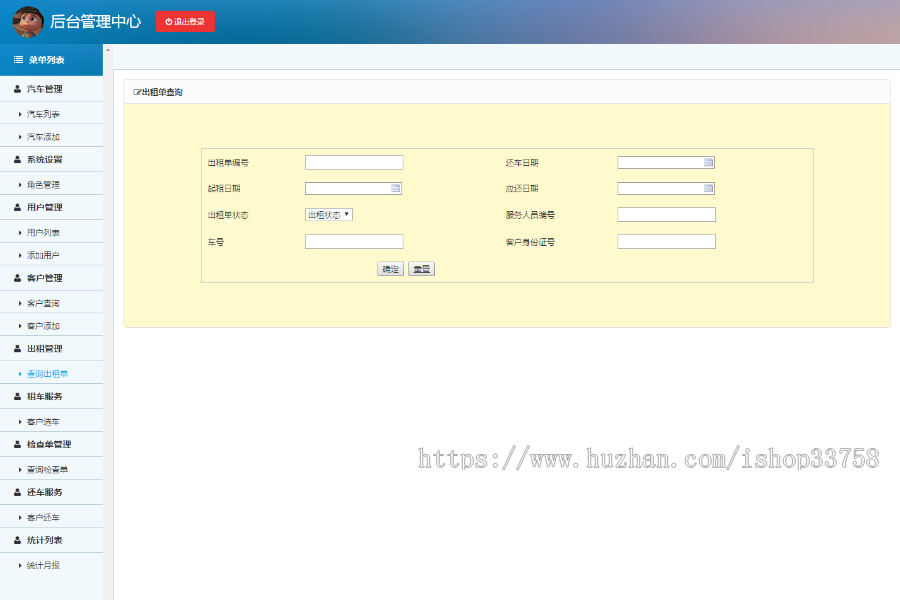Click inside the 客户身份证号 input field

(666, 240)
